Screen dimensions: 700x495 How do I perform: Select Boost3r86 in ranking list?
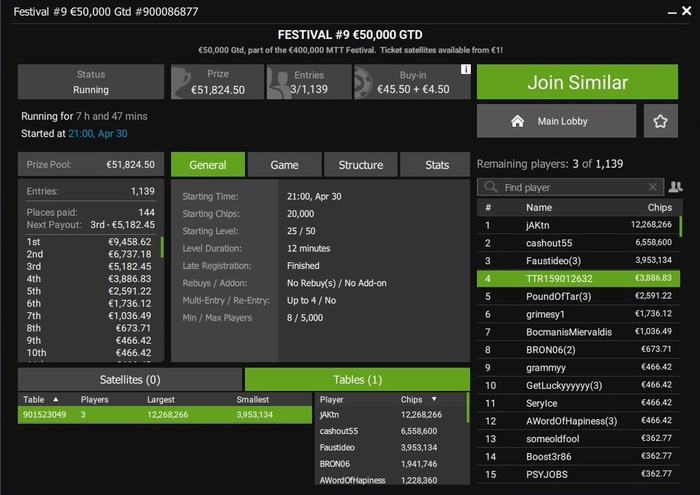[x=578, y=457]
